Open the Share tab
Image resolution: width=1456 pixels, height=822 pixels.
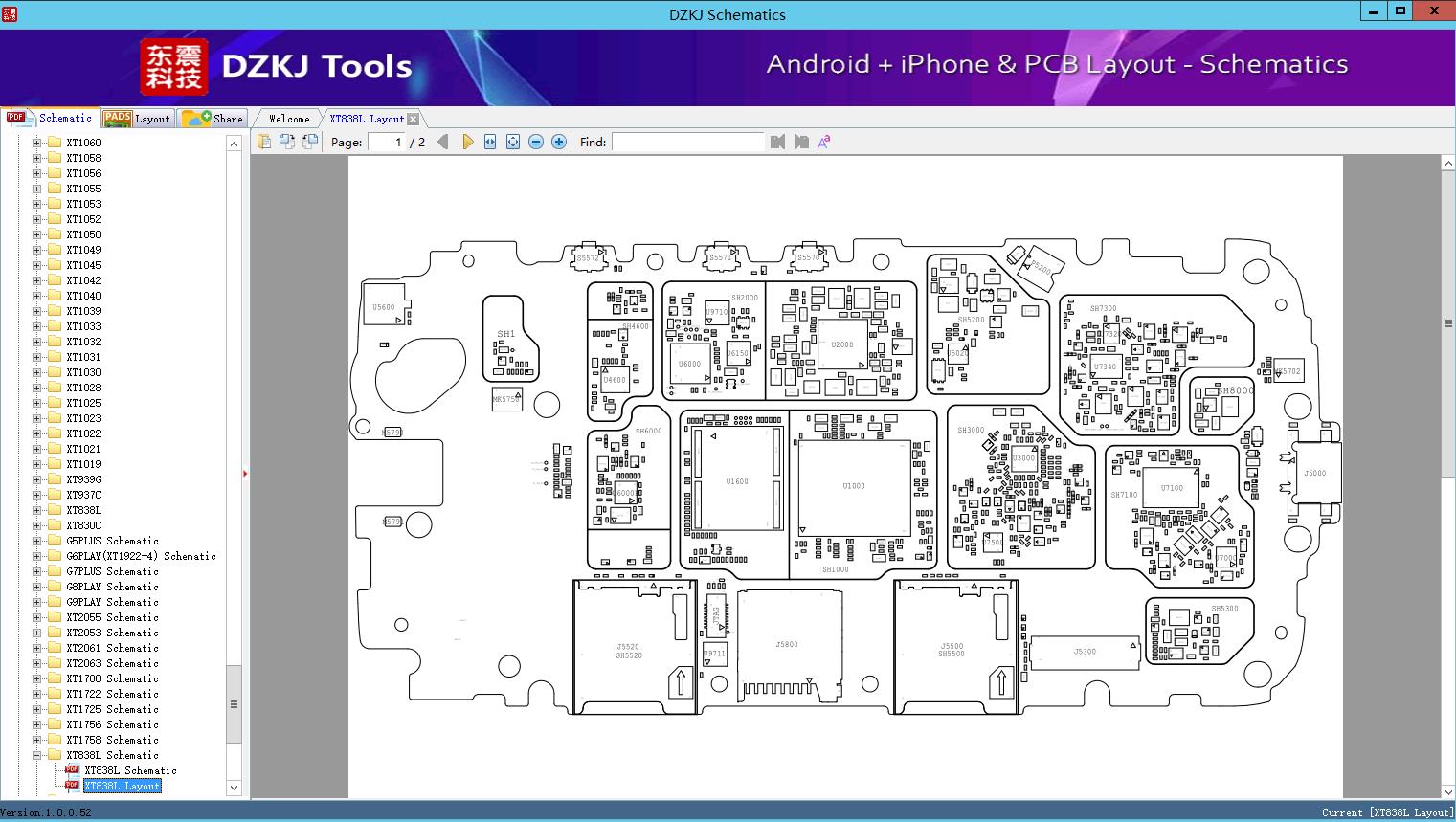[x=213, y=119]
